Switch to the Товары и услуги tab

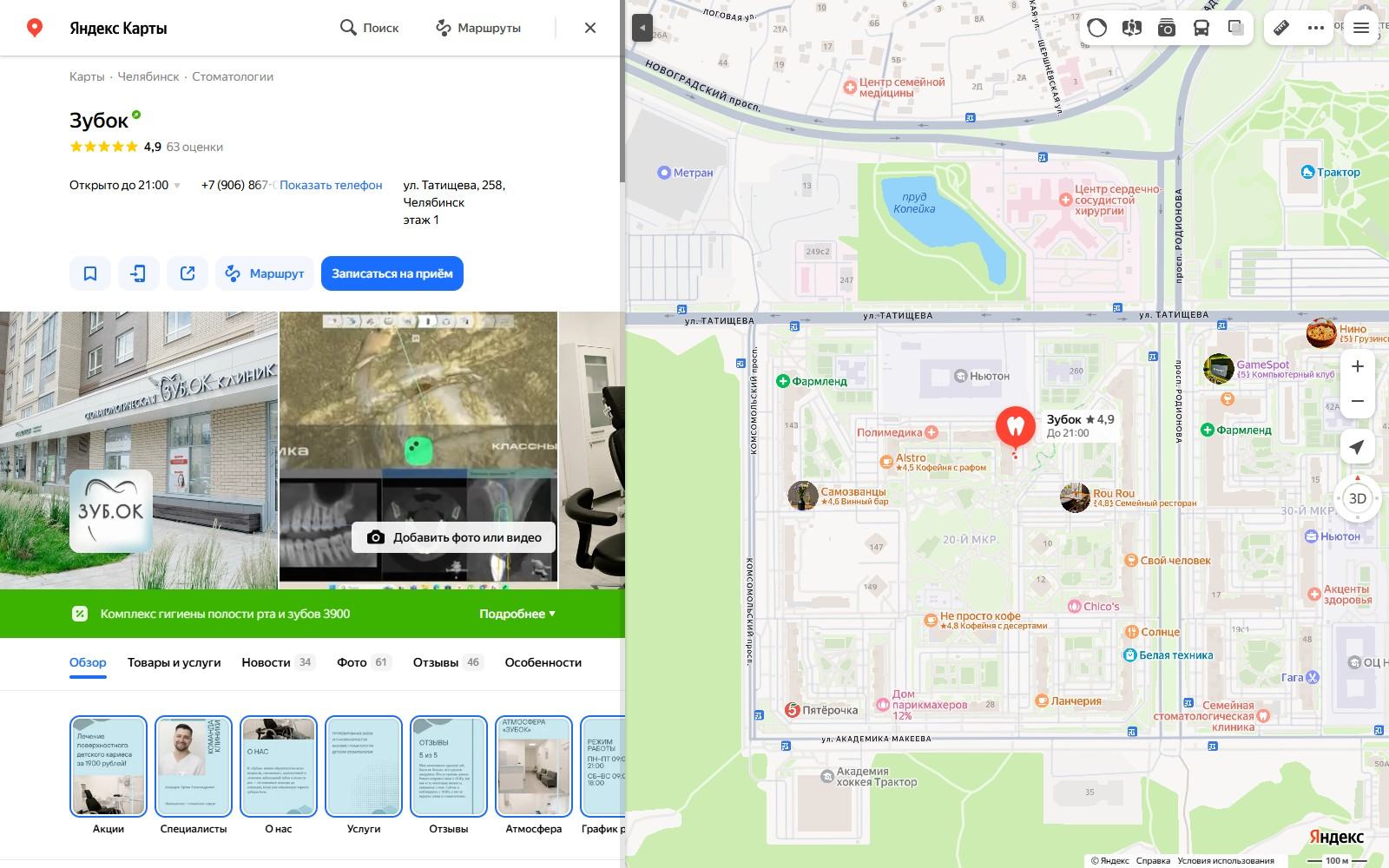point(174,662)
